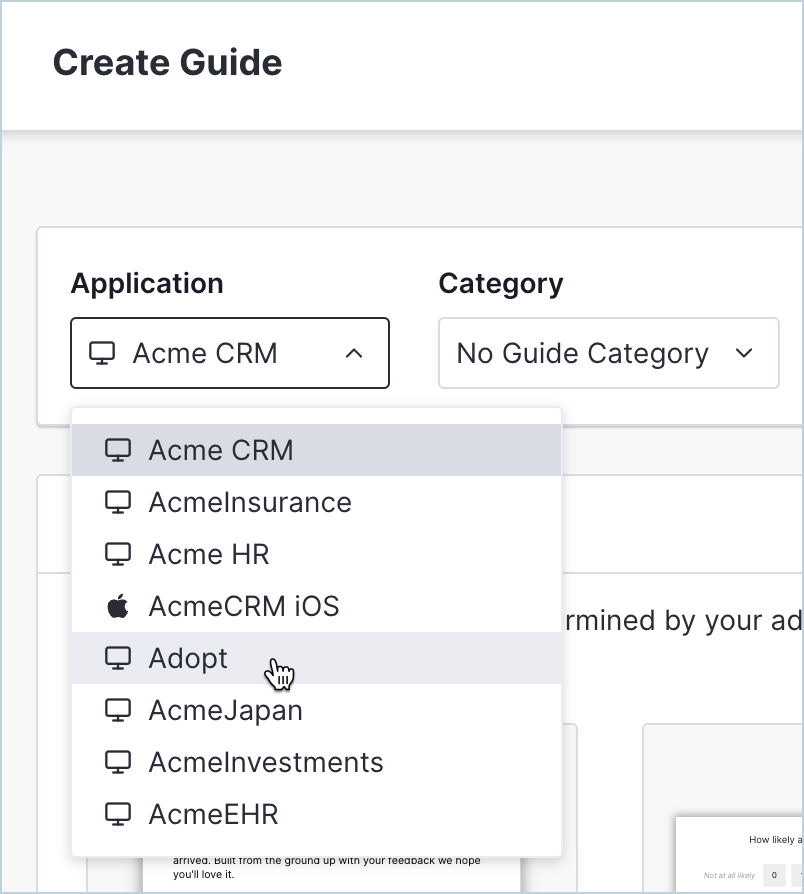804x894 pixels.
Task: Select AcmeInsurance from the application list
Action: [x=316, y=502]
